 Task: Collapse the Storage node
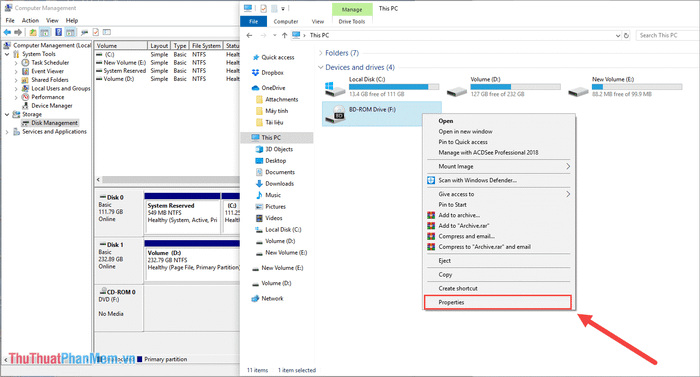point(7,114)
